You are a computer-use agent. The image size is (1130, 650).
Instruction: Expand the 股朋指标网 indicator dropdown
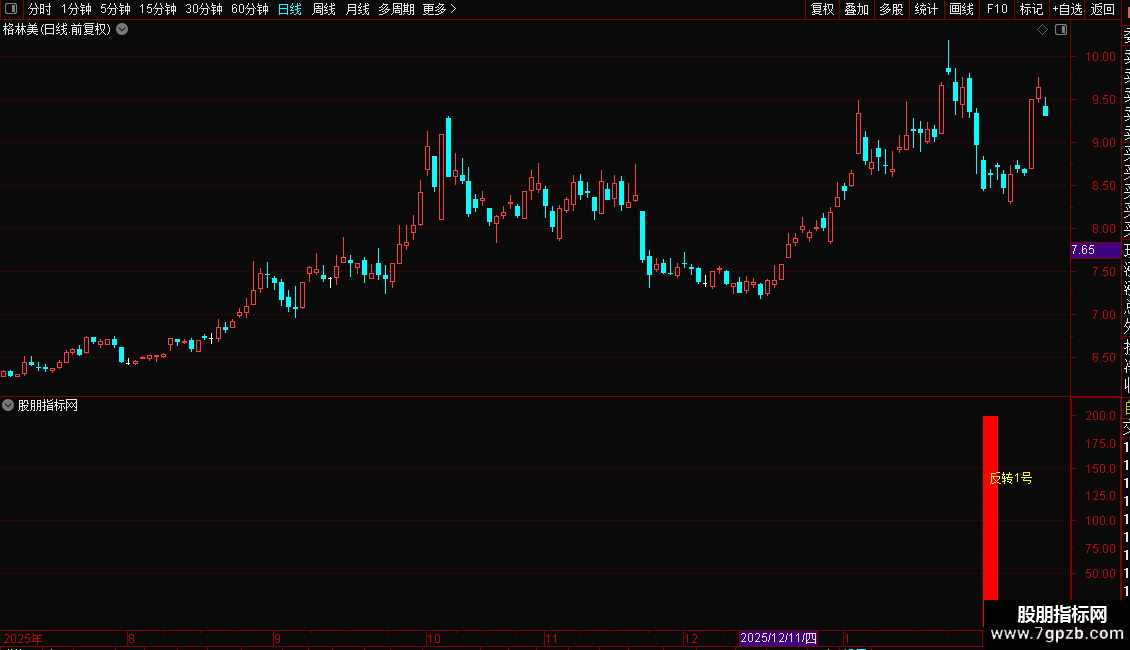point(8,406)
